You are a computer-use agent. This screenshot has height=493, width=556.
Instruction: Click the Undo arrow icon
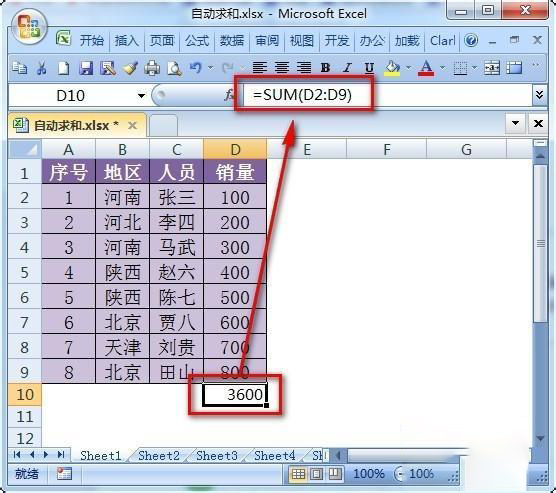196,67
